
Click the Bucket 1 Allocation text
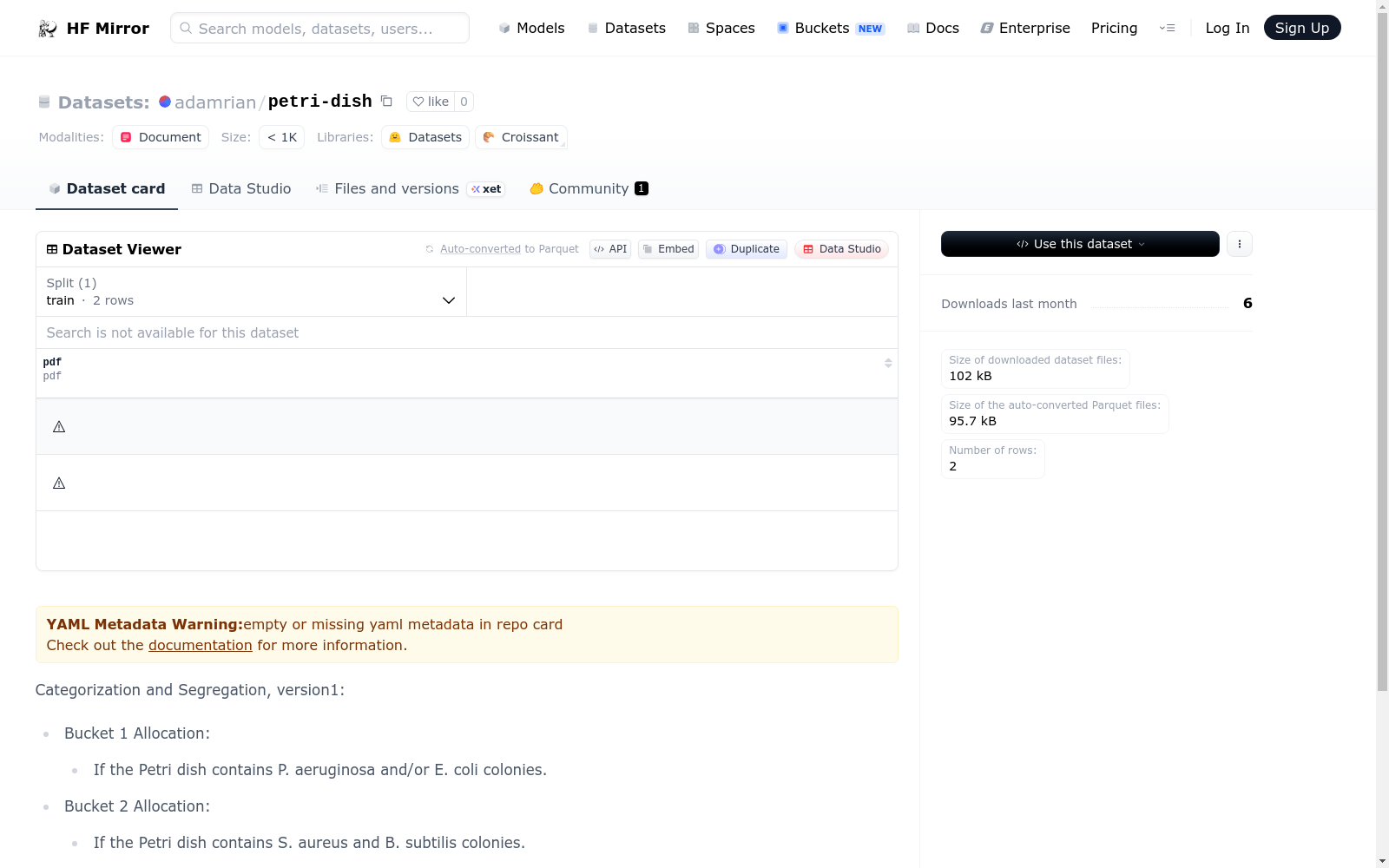point(137,733)
